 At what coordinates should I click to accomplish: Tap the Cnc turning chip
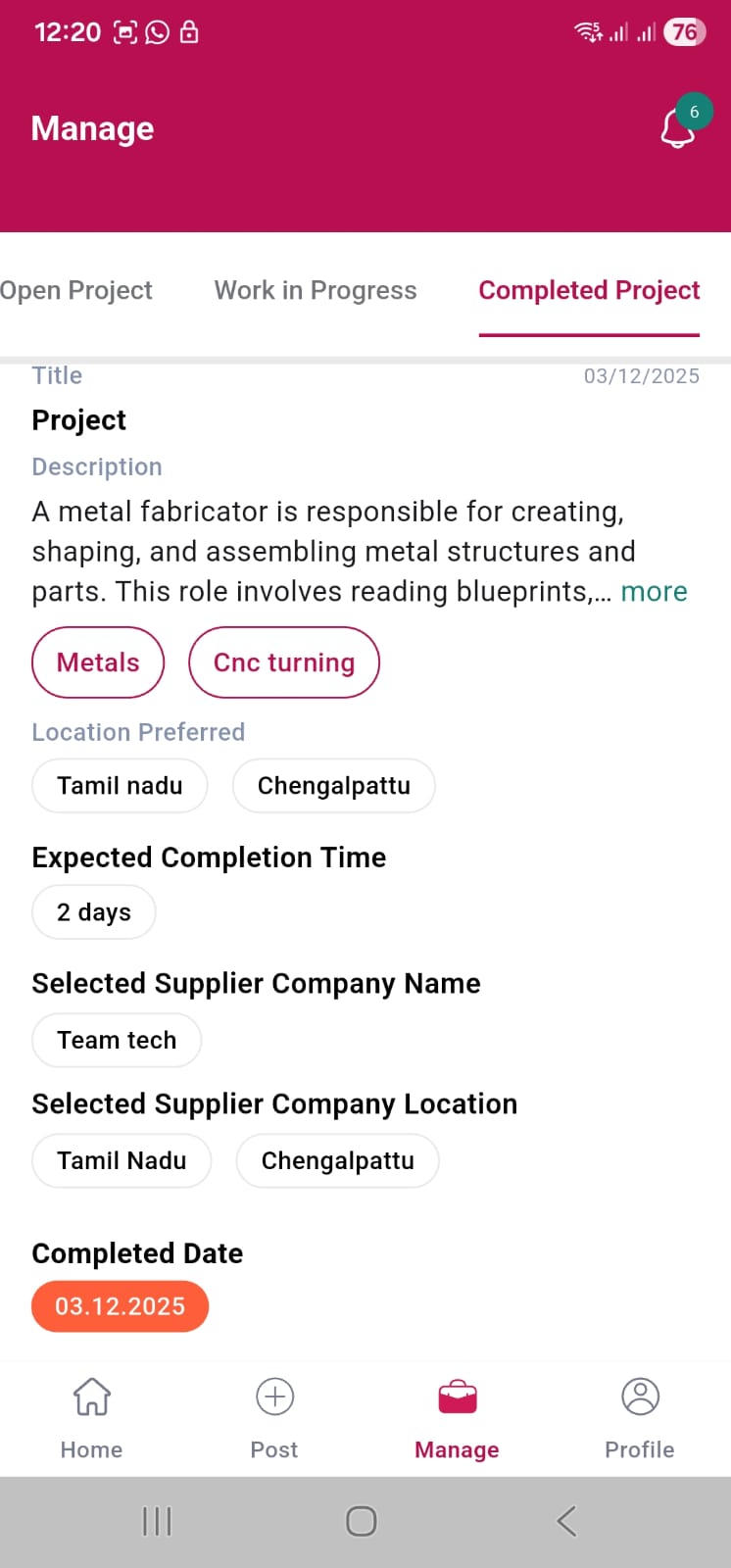coord(284,662)
